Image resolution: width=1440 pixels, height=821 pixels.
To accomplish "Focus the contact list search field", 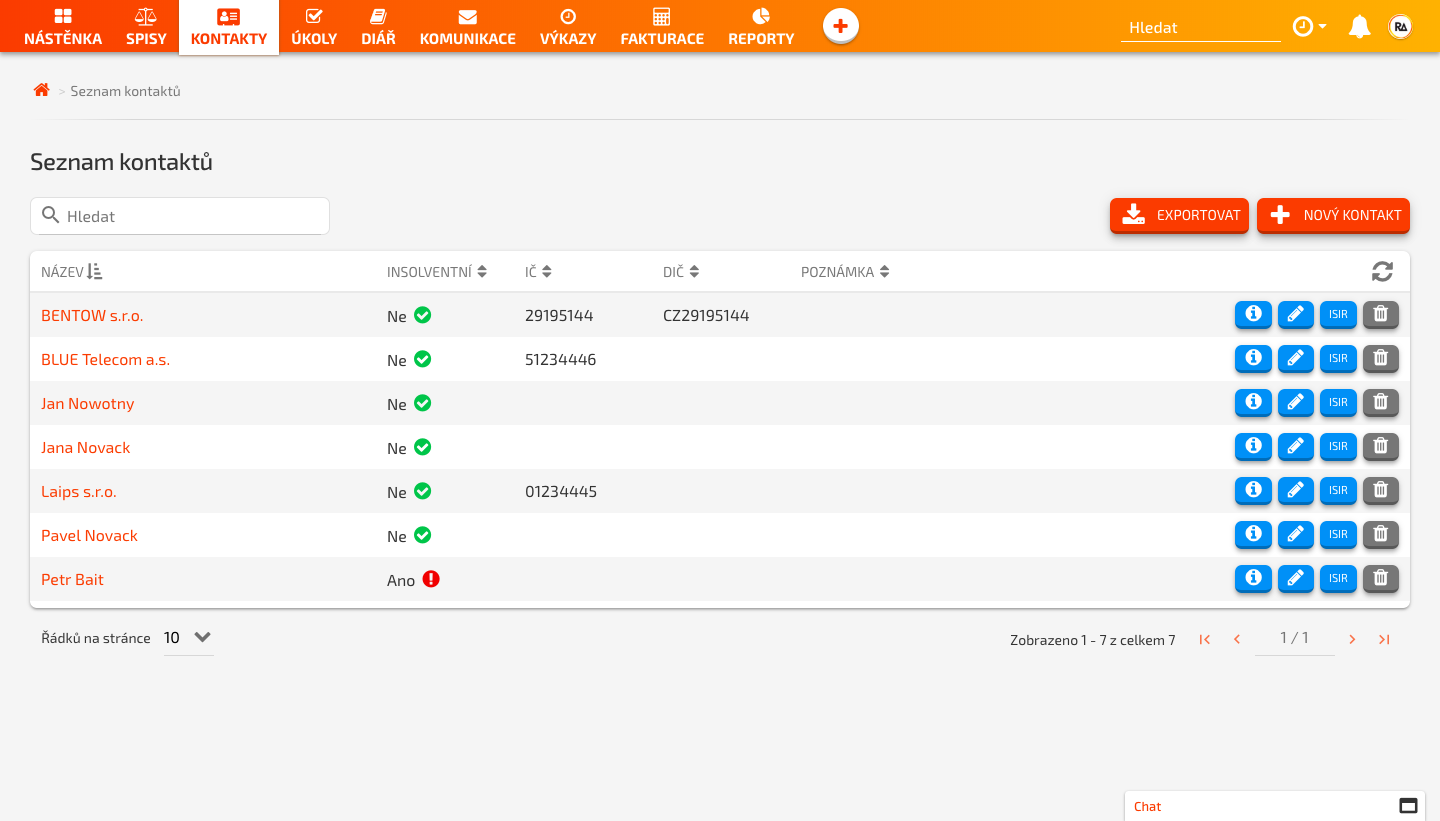I will click(x=180, y=216).
